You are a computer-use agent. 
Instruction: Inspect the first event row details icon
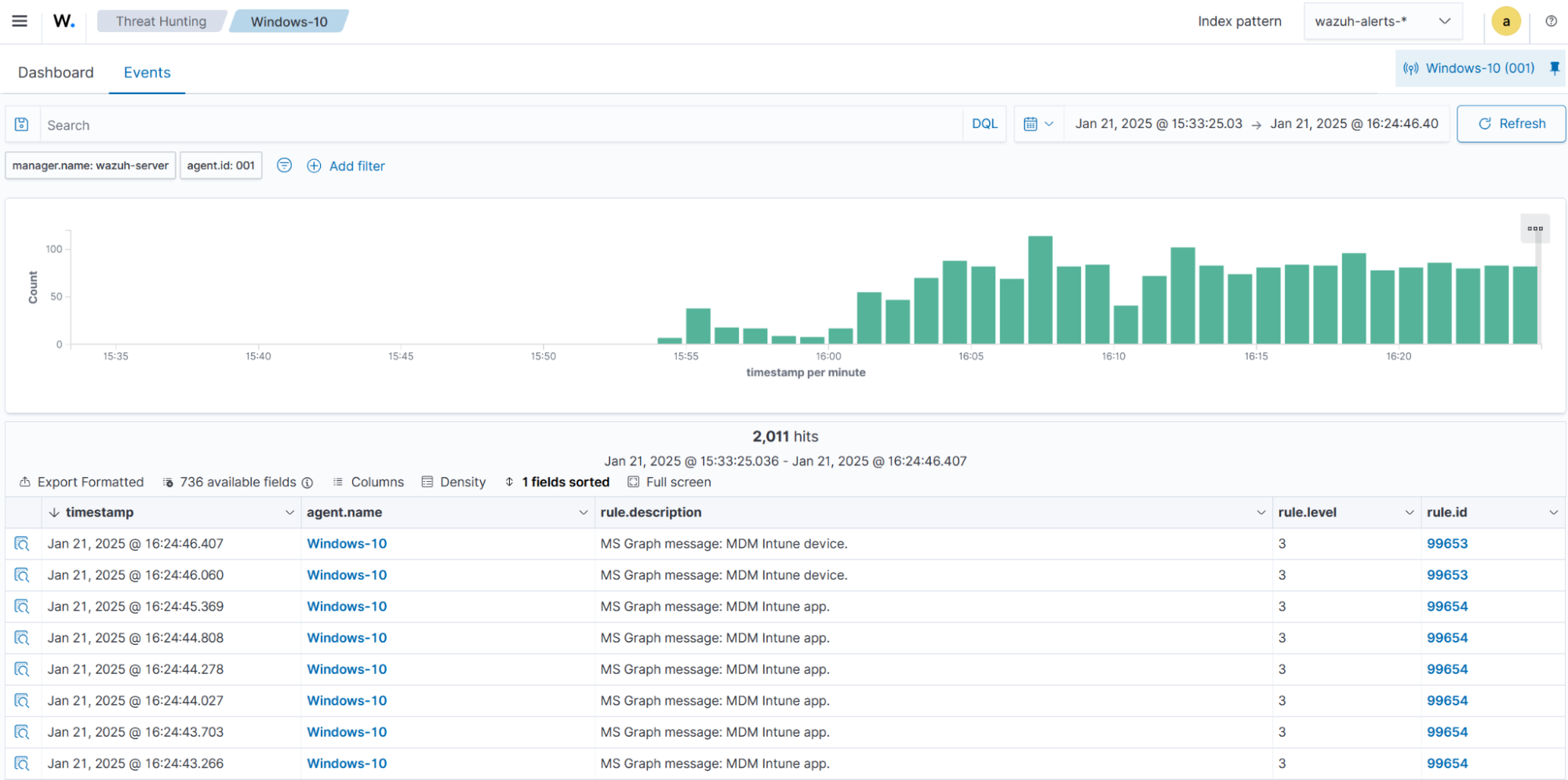(22, 544)
